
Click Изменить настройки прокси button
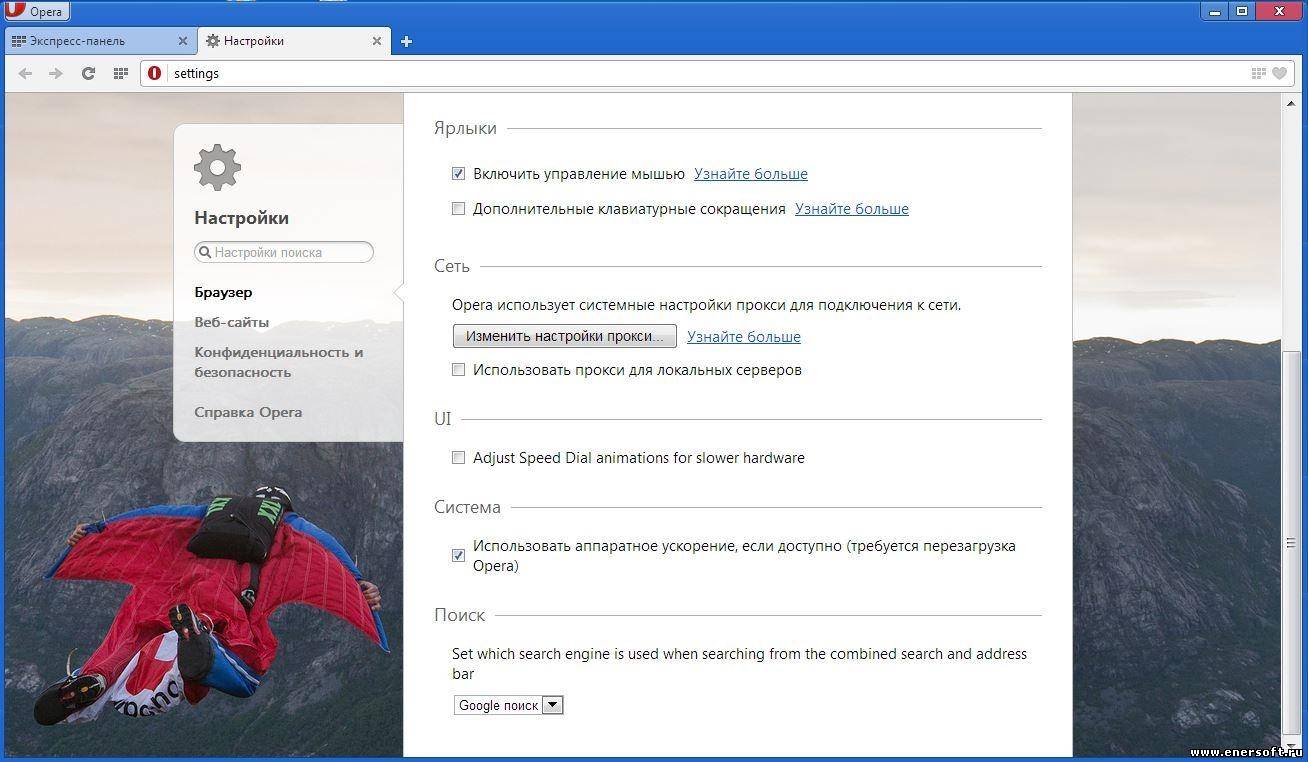coord(565,336)
